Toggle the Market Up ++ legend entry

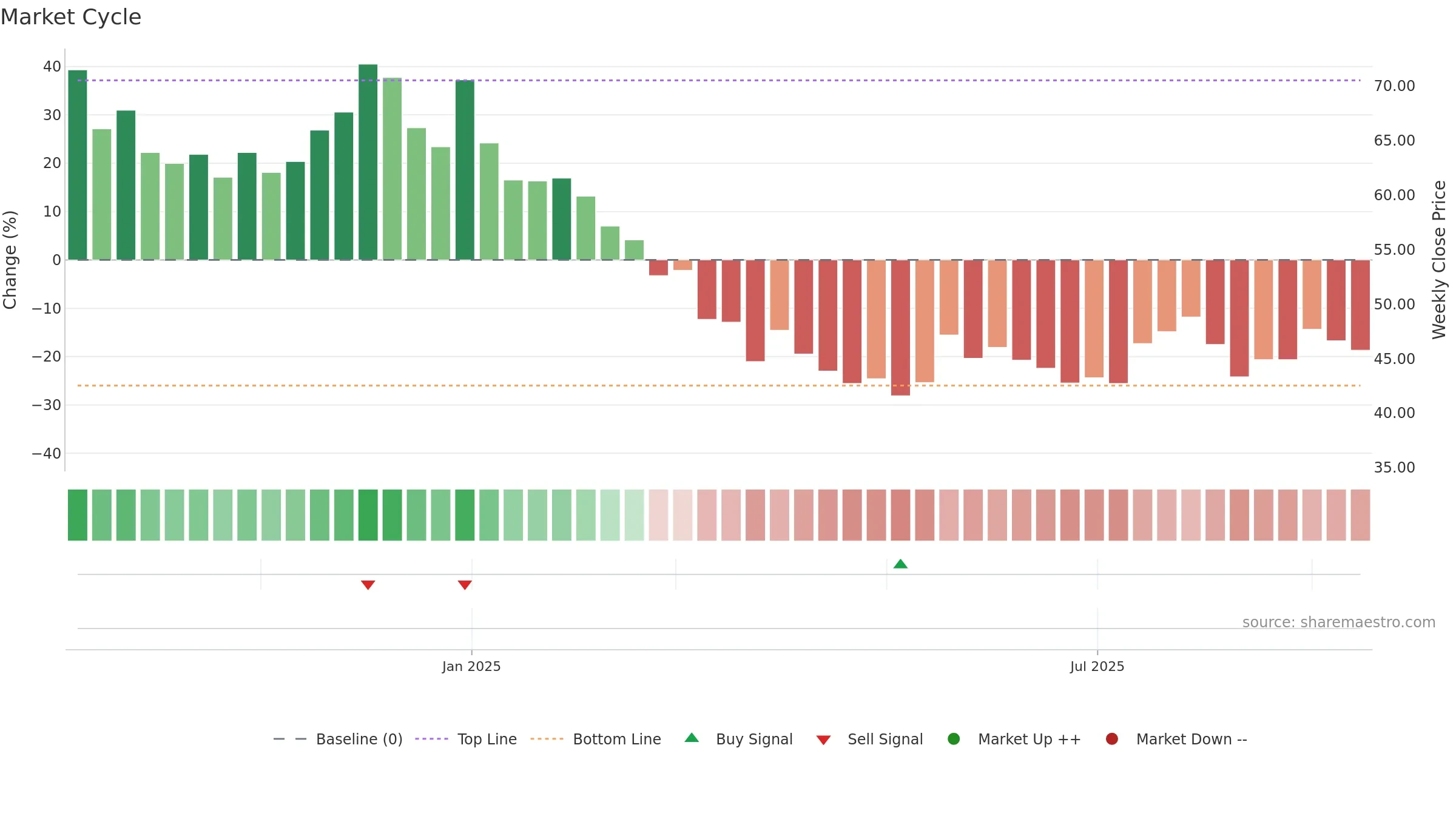point(1014,739)
